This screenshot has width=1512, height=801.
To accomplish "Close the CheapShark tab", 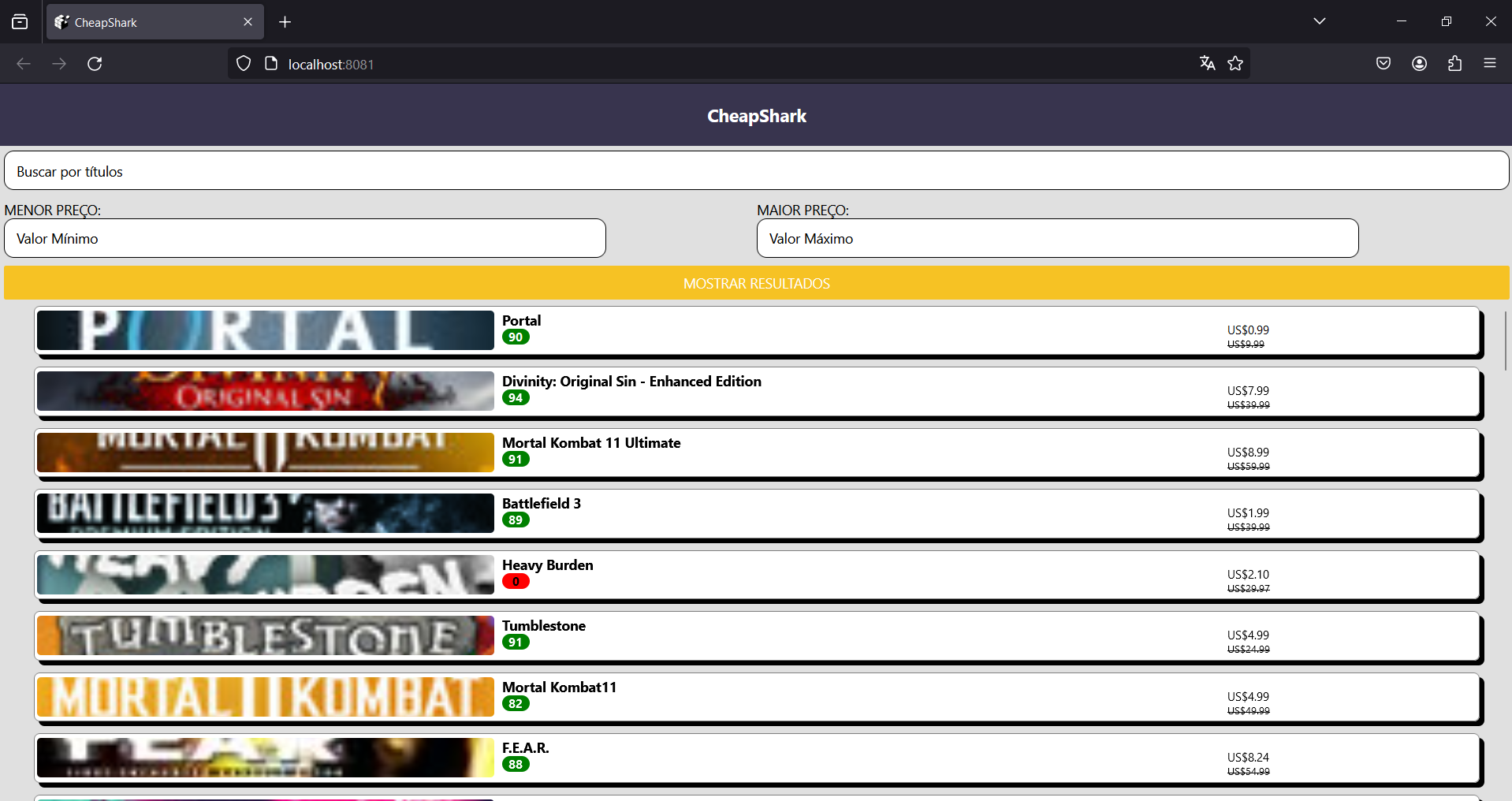I will (248, 22).
